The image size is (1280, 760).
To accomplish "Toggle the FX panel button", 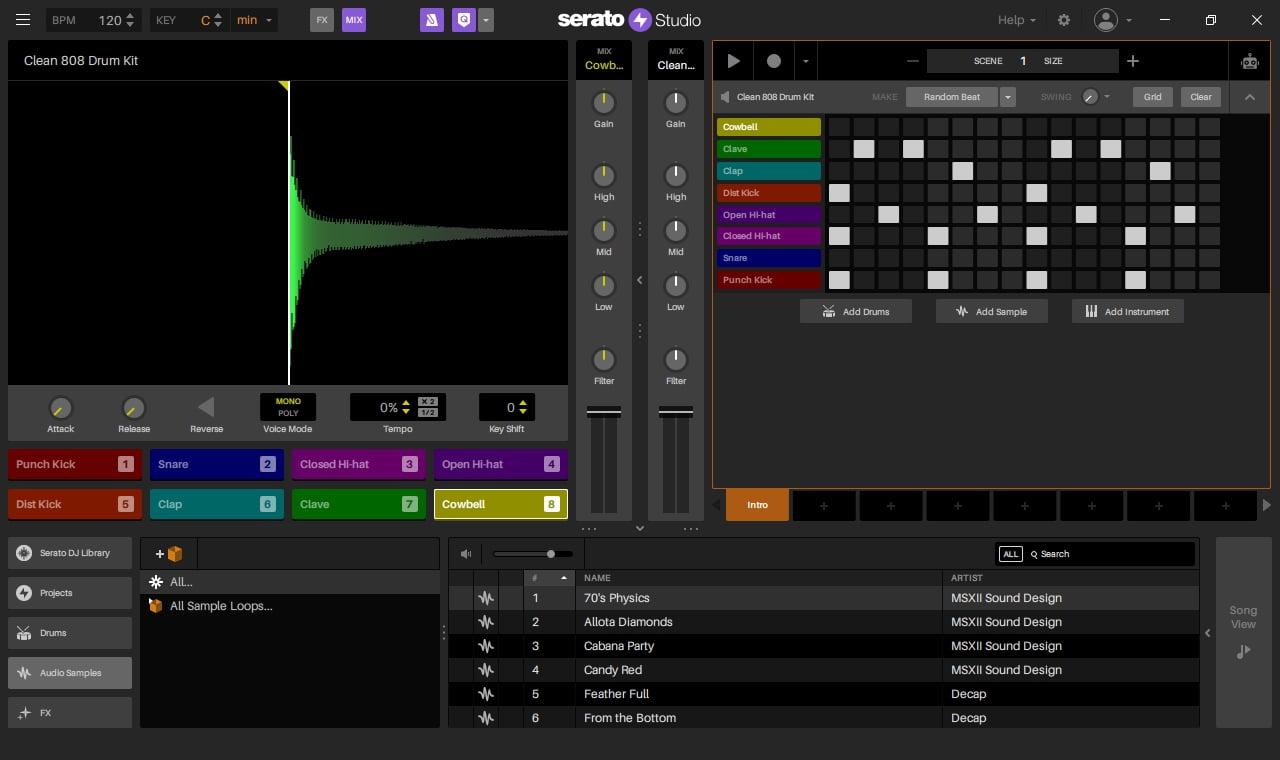I will (x=321, y=20).
